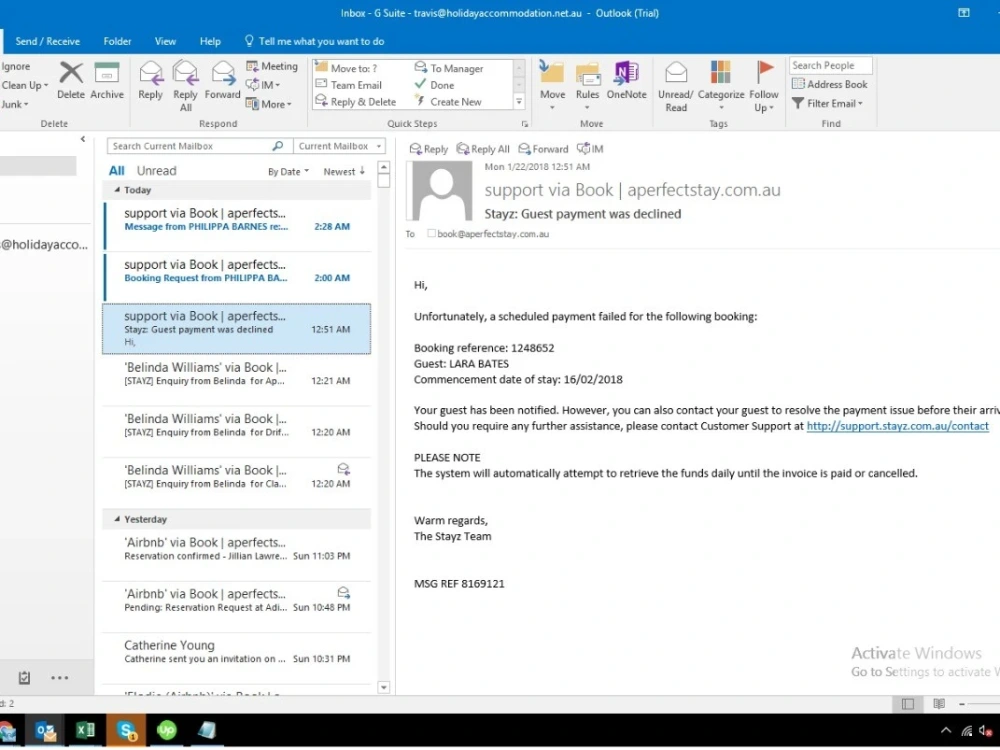Open the By Date arrangement dropdown
Viewport: 1000px width, 750px height.
(288, 171)
